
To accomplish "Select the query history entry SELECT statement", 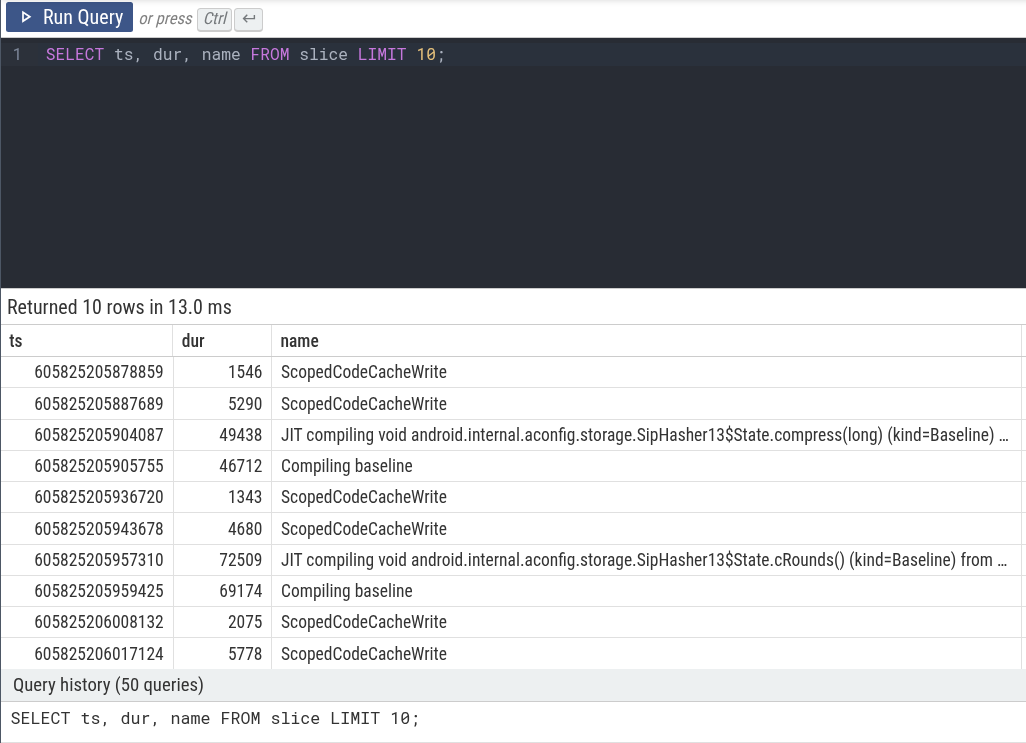I will 215,718.
